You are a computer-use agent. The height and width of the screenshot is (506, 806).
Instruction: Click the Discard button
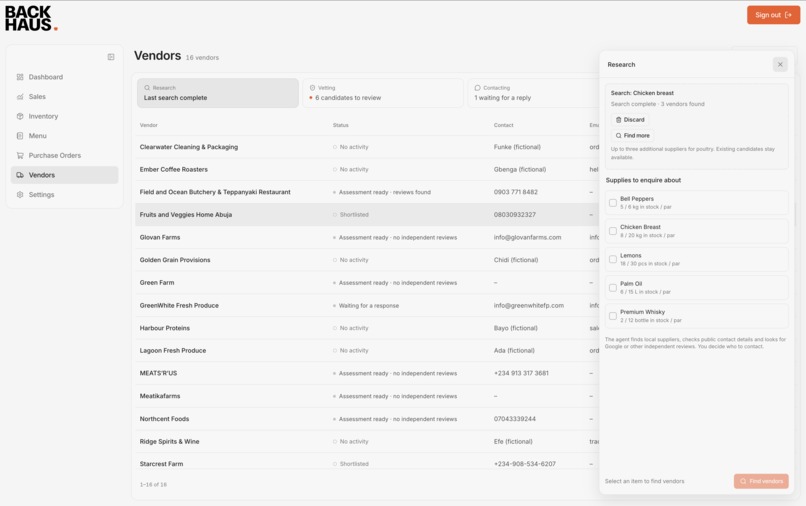(630, 120)
